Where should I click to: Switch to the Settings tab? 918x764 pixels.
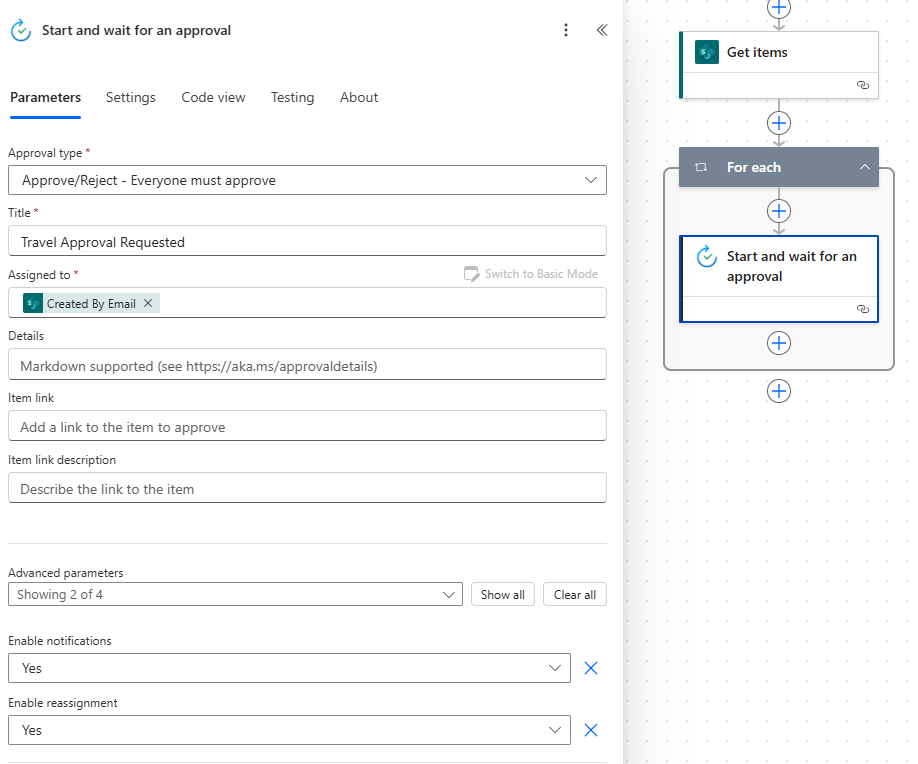pyautogui.click(x=131, y=97)
